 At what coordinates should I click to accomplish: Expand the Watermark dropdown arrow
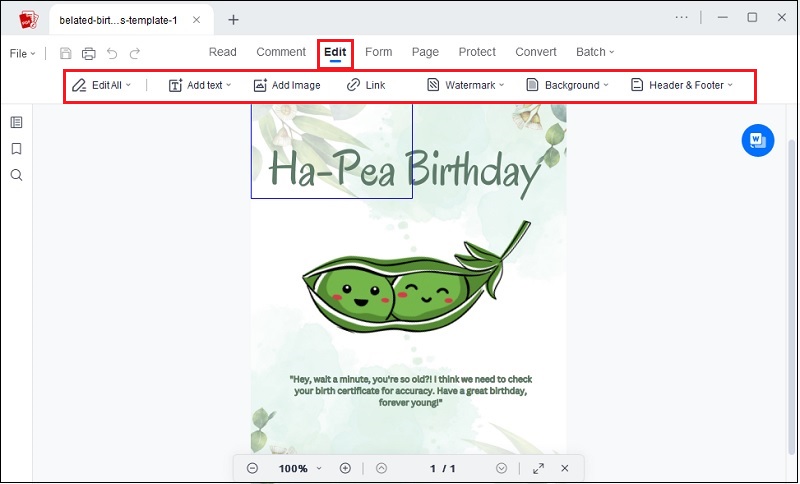[x=502, y=85]
